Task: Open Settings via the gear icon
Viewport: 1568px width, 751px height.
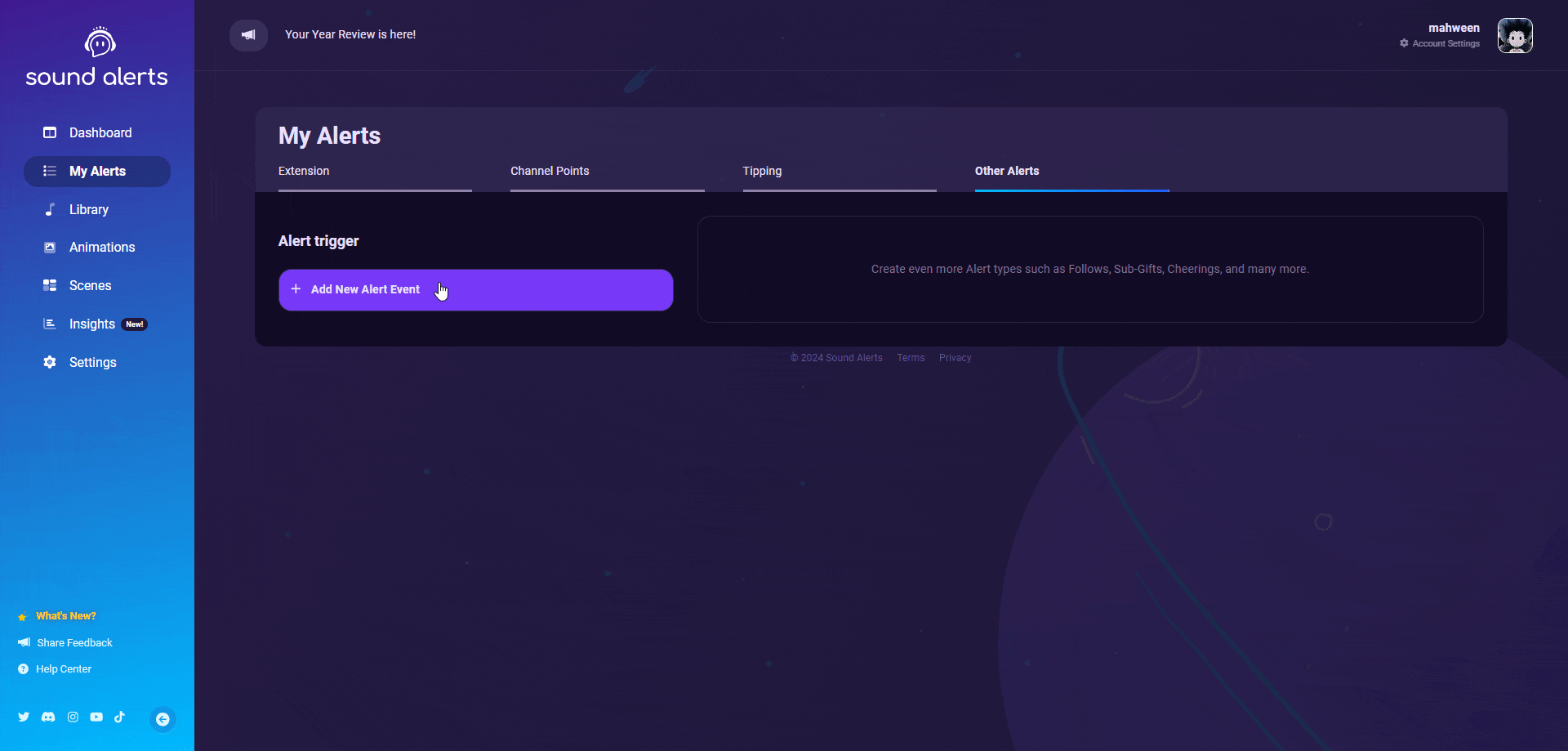Action: 50,362
